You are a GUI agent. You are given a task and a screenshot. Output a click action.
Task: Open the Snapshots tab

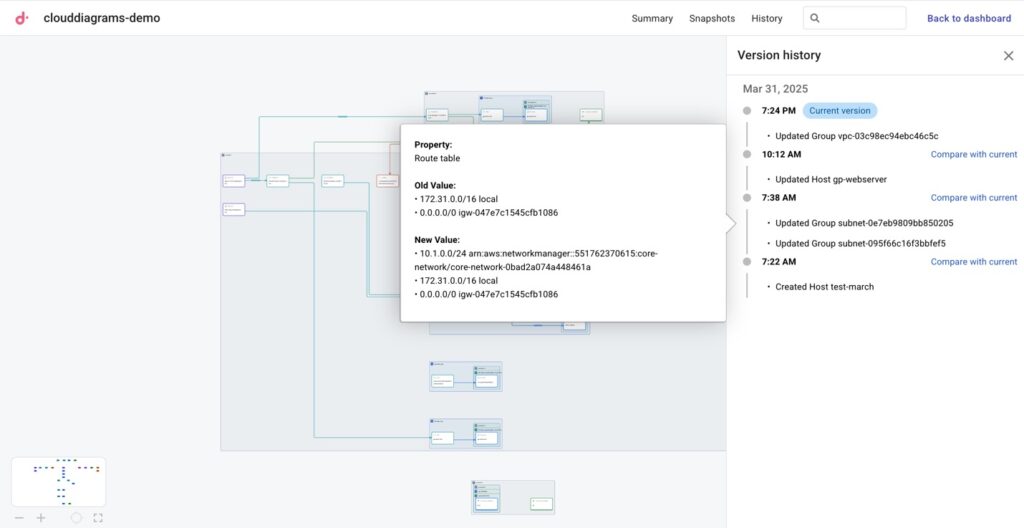(712, 18)
